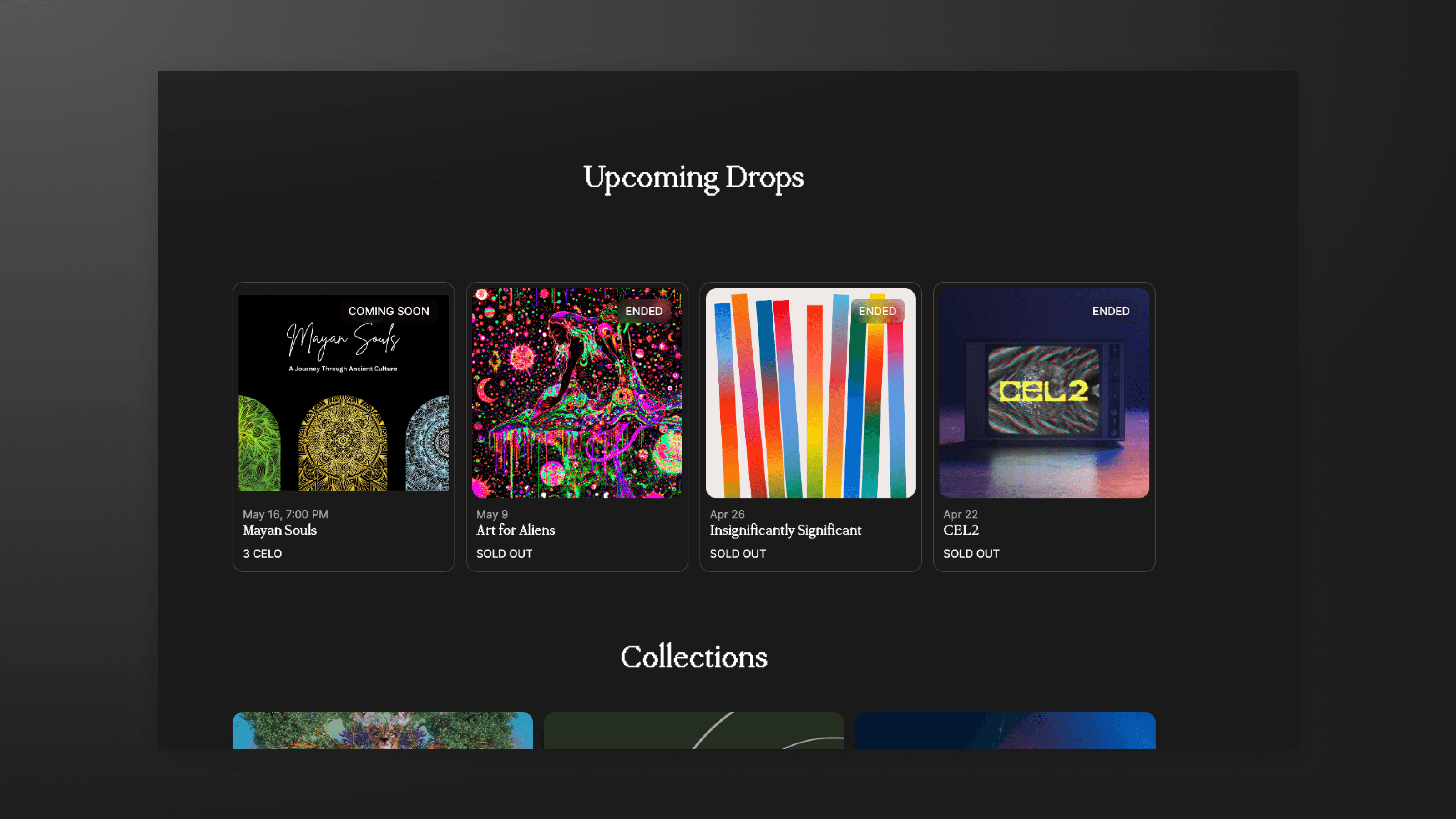1456x819 pixels.
Task: Open the CEL2 title link
Action: pyautogui.click(x=961, y=530)
